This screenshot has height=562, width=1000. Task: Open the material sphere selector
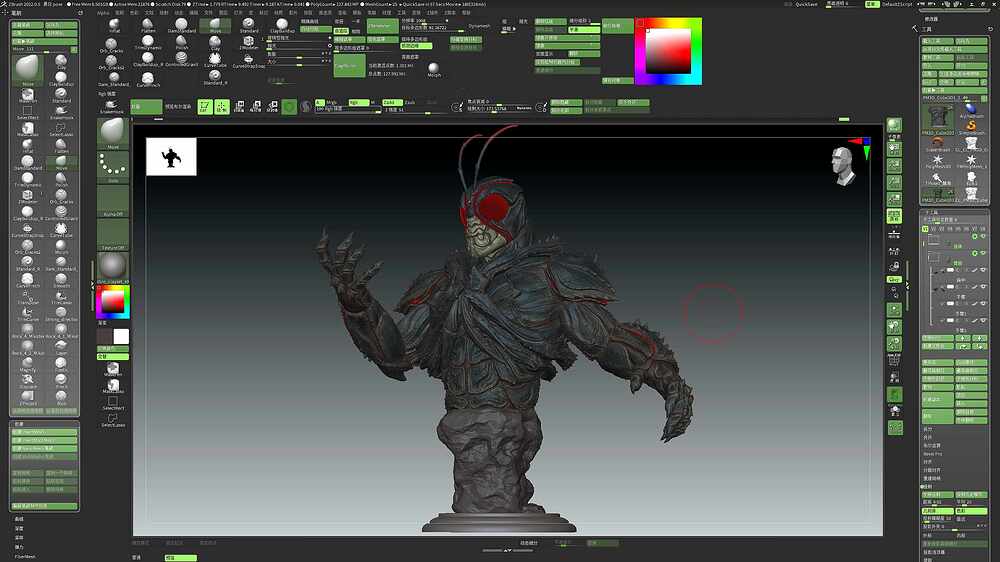pos(113,267)
